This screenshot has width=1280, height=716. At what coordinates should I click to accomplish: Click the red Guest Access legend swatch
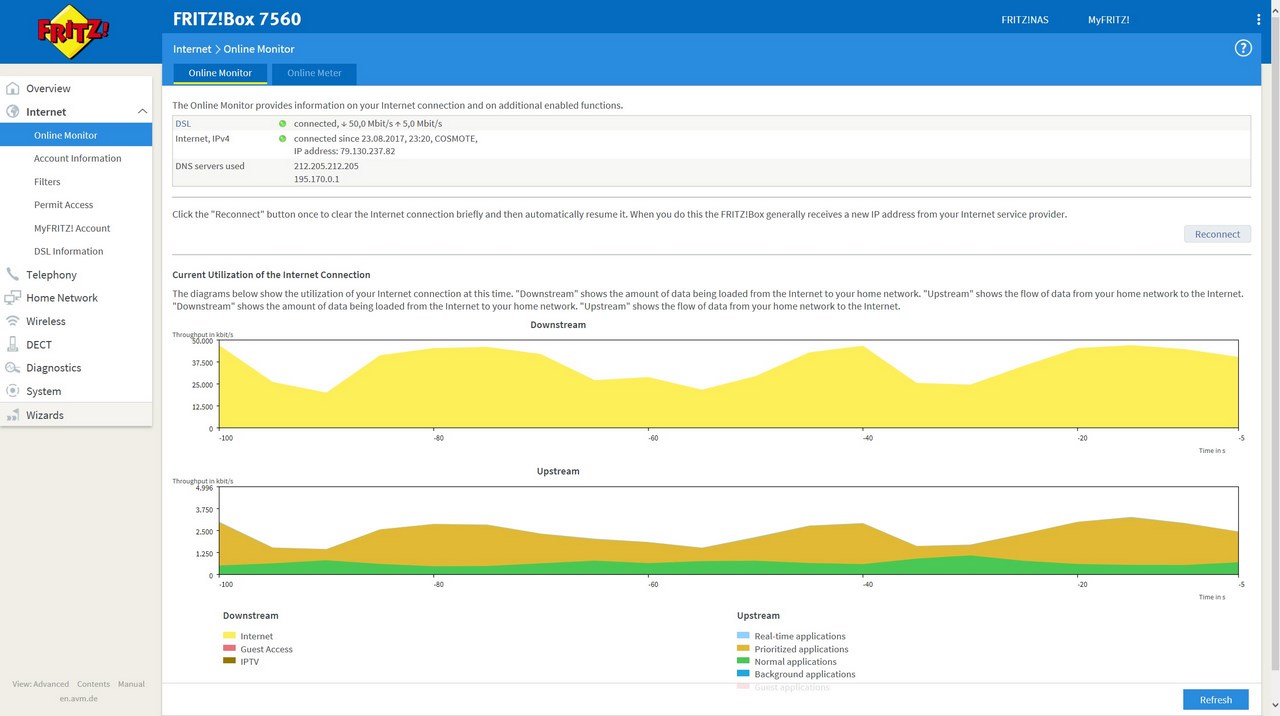coord(229,649)
